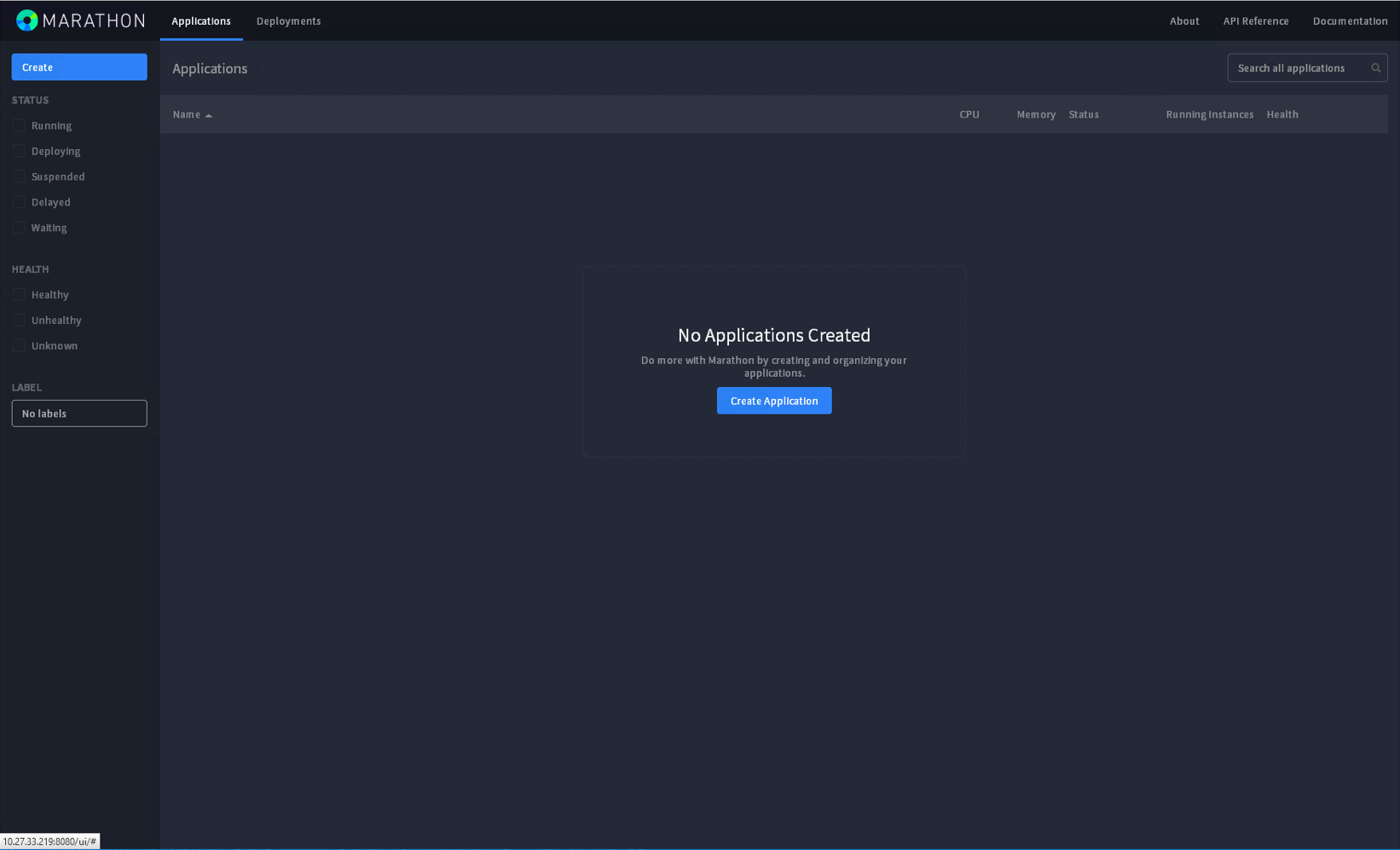This screenshot has height=850, width=1400.
Task: Toggle the Running status checkbox
Action: [x=19, y=125]
